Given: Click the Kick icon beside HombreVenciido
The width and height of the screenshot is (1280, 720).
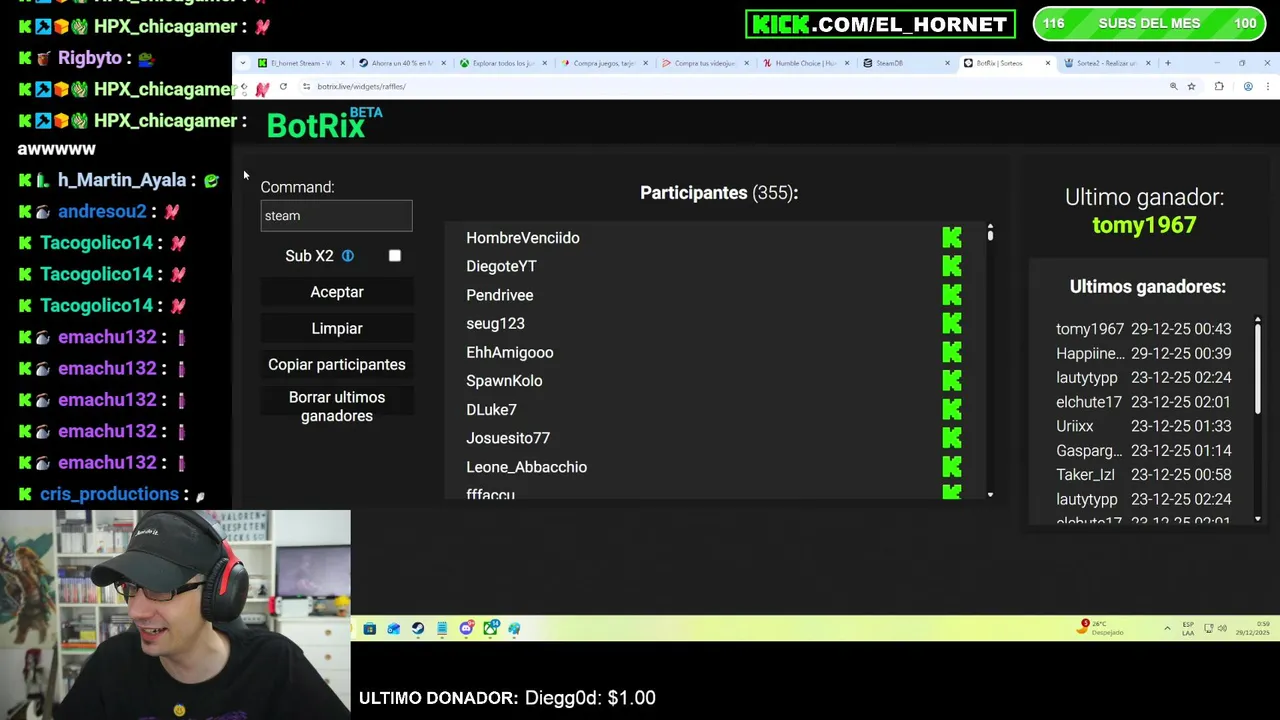Looking at the screenshot, I should pyautogui.click(x=951, y=238).
